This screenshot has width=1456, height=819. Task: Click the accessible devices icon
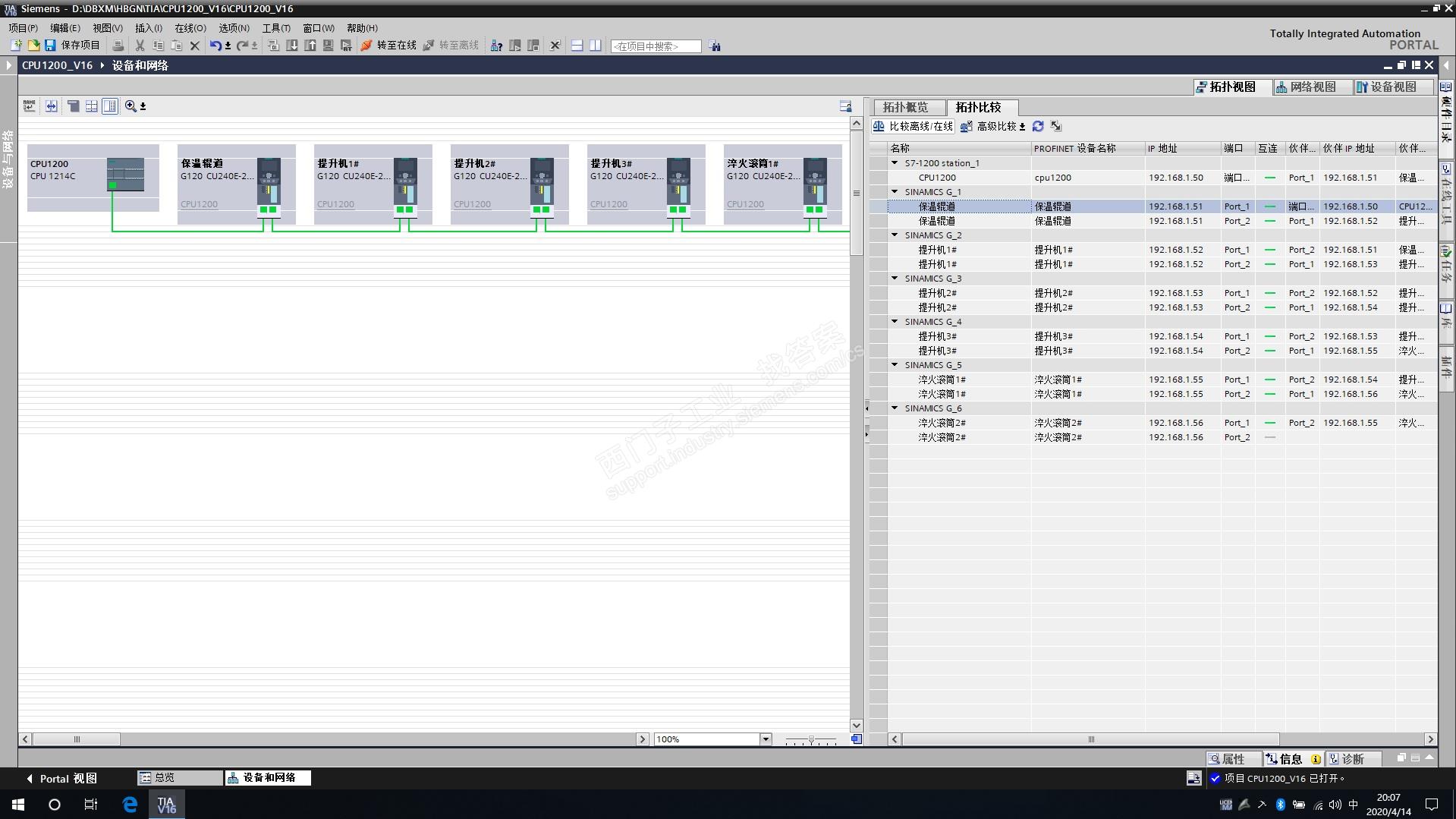click(x=496, y=46)
